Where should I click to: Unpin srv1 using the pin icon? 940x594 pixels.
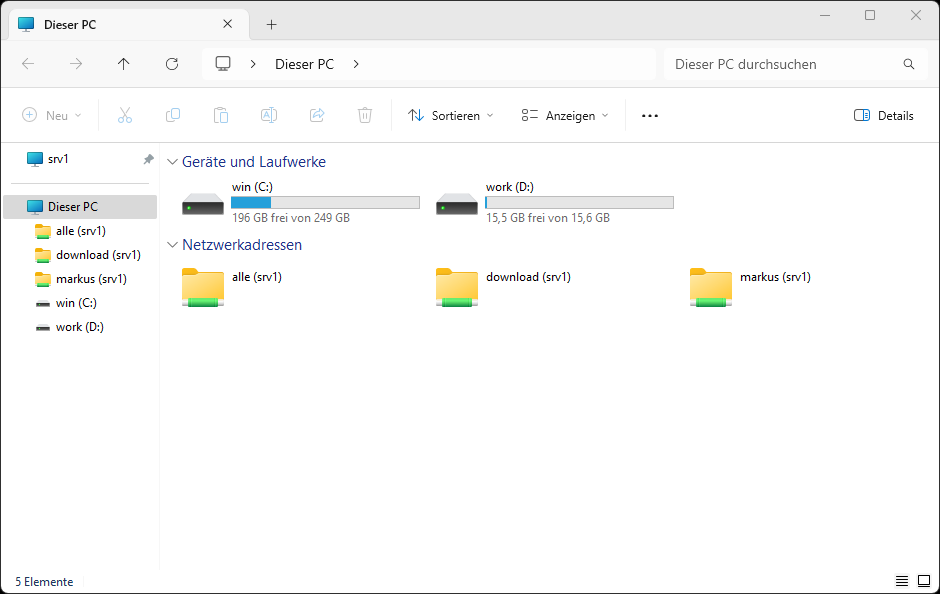[x=148, y=159]
